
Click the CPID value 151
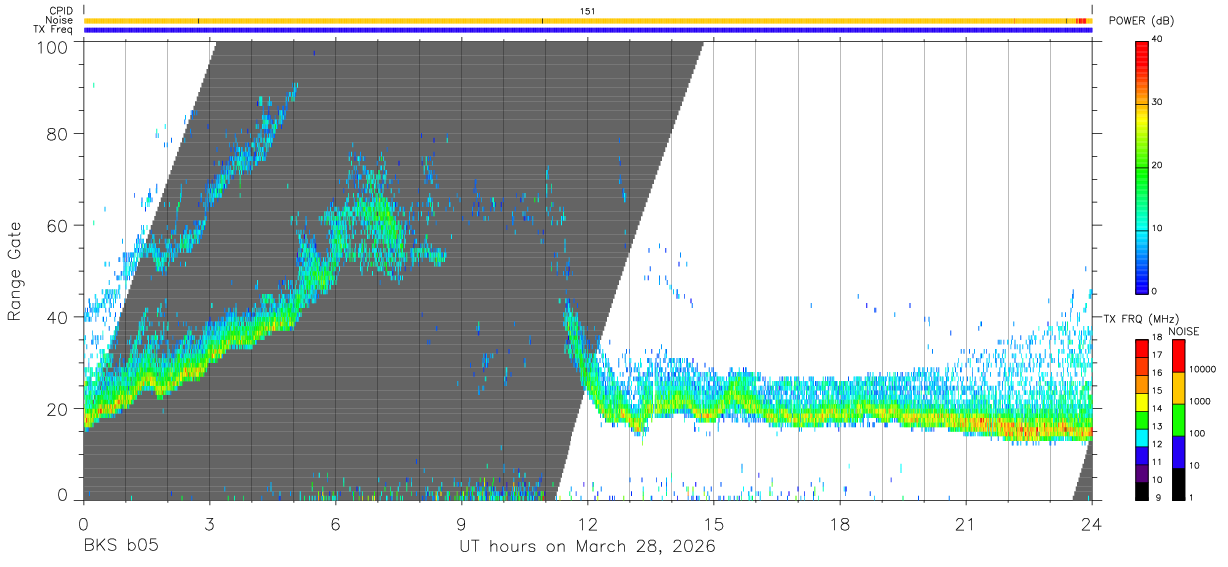[587, 11]
